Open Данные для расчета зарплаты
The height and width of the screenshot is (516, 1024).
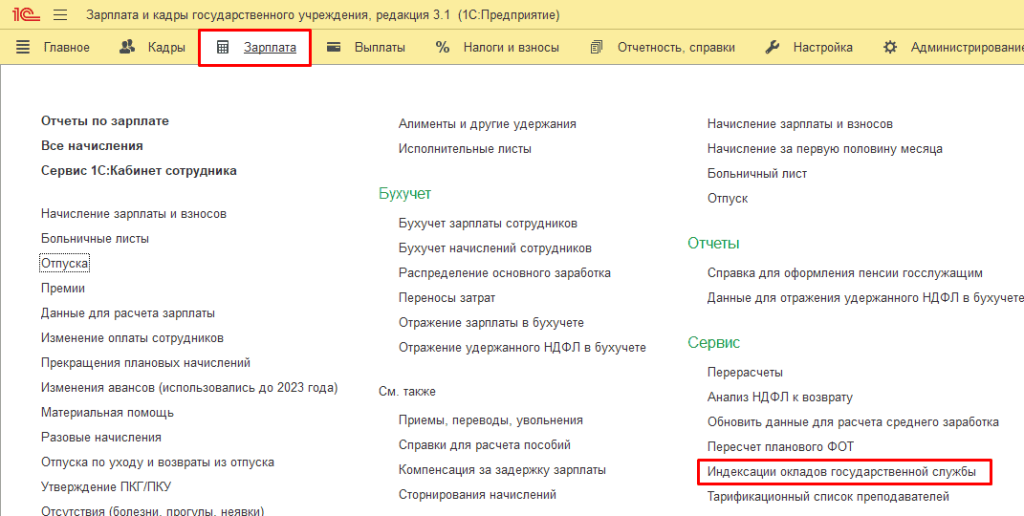point(128,313)
